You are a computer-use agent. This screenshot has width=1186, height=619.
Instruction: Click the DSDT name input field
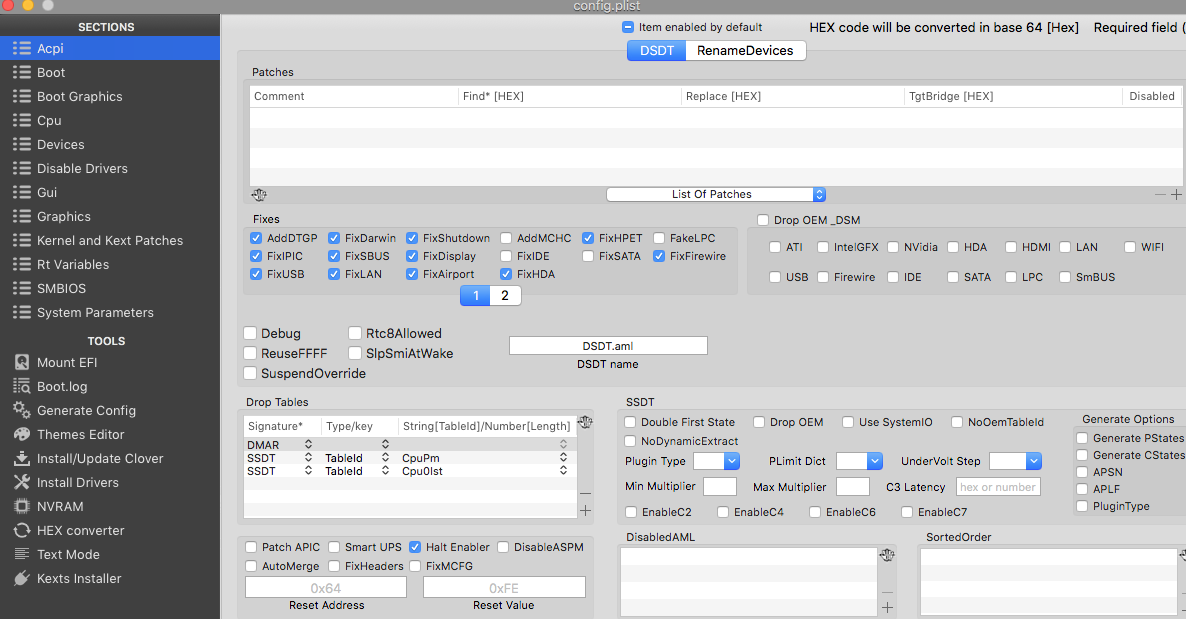tap(608, 346)
